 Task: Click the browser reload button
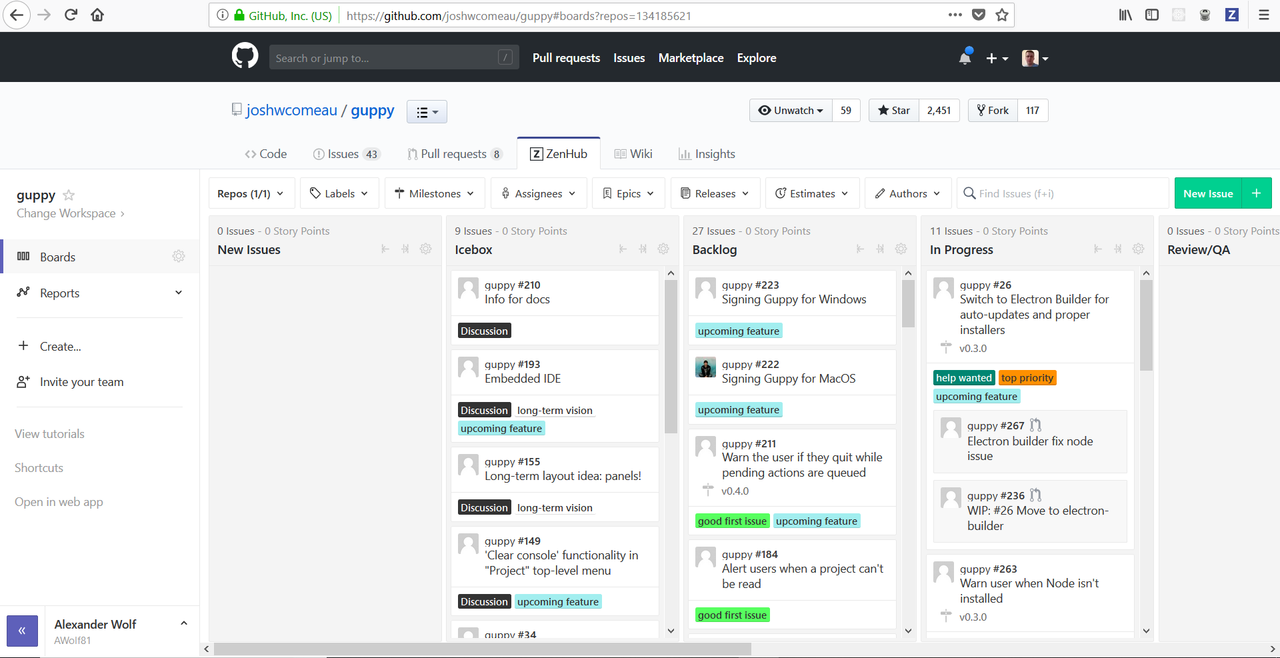point(71,15)
